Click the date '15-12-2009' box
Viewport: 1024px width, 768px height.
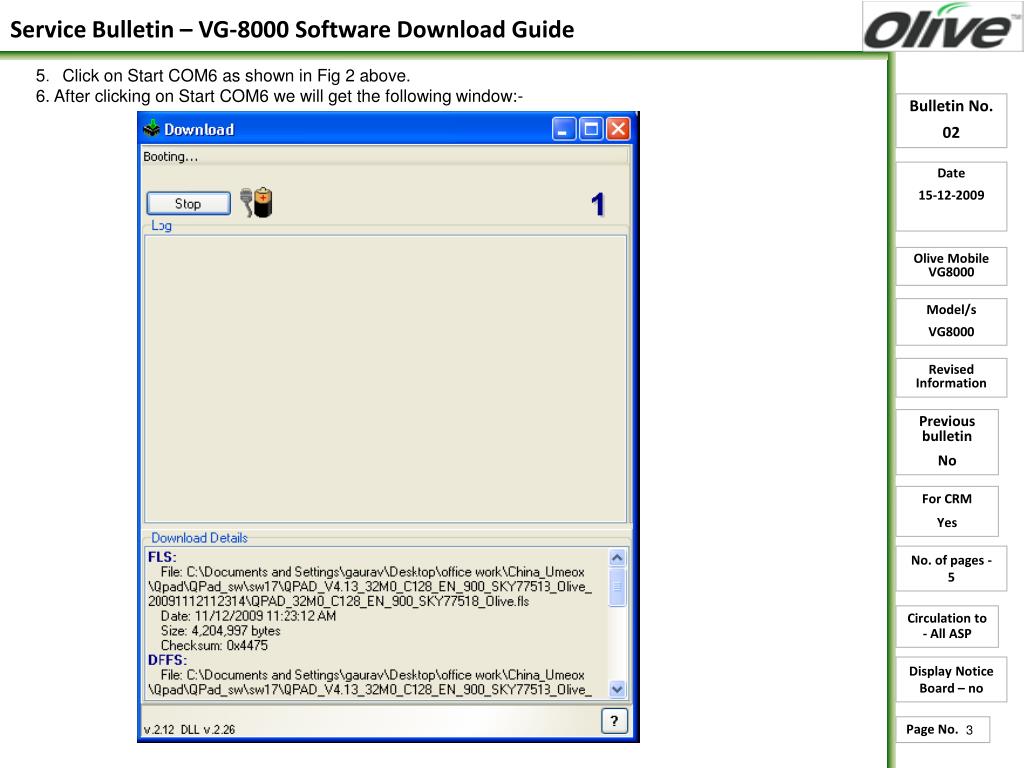coord(951,196)
